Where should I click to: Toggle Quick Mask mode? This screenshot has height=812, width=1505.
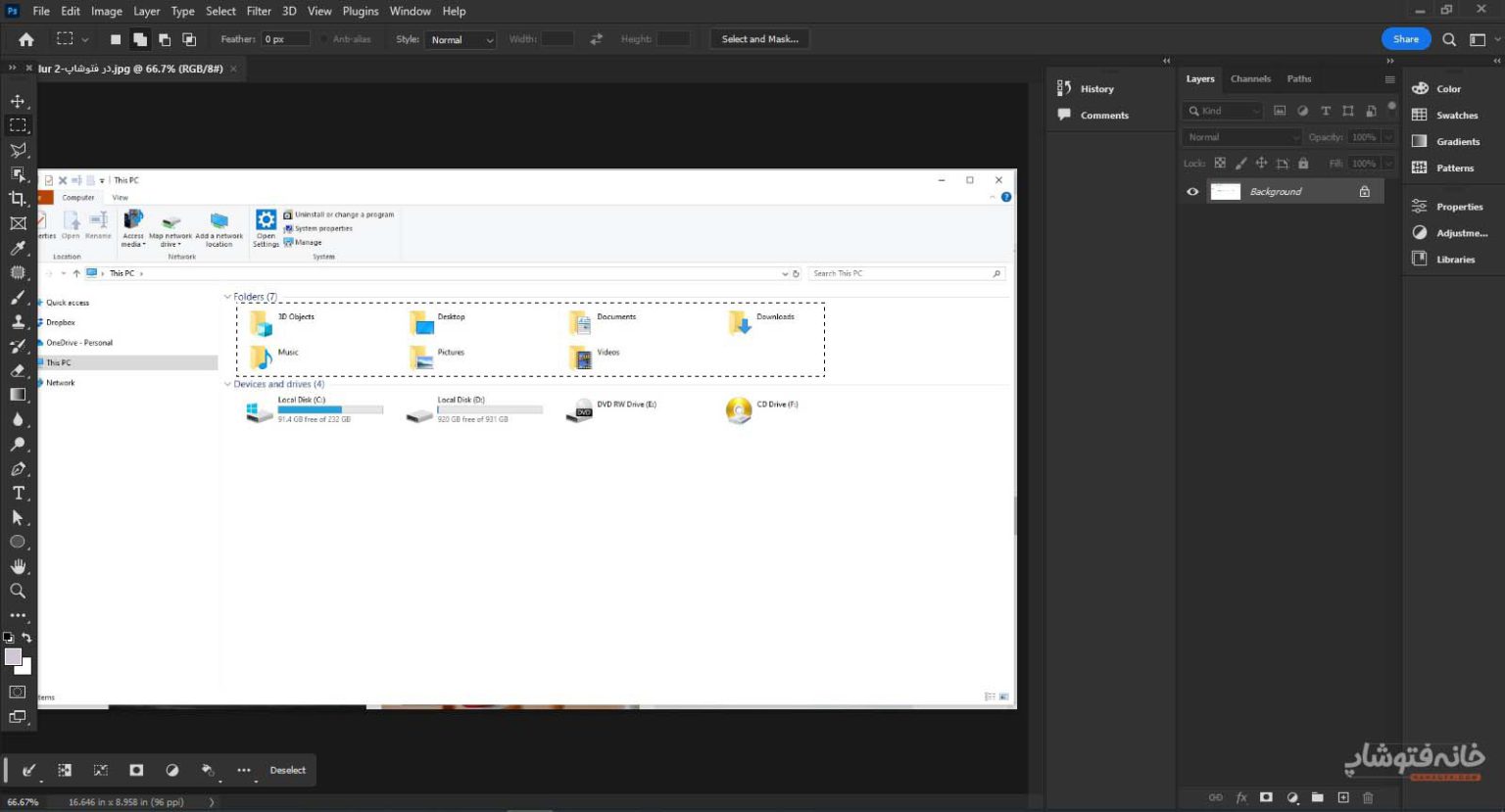(x=18, y=692)
